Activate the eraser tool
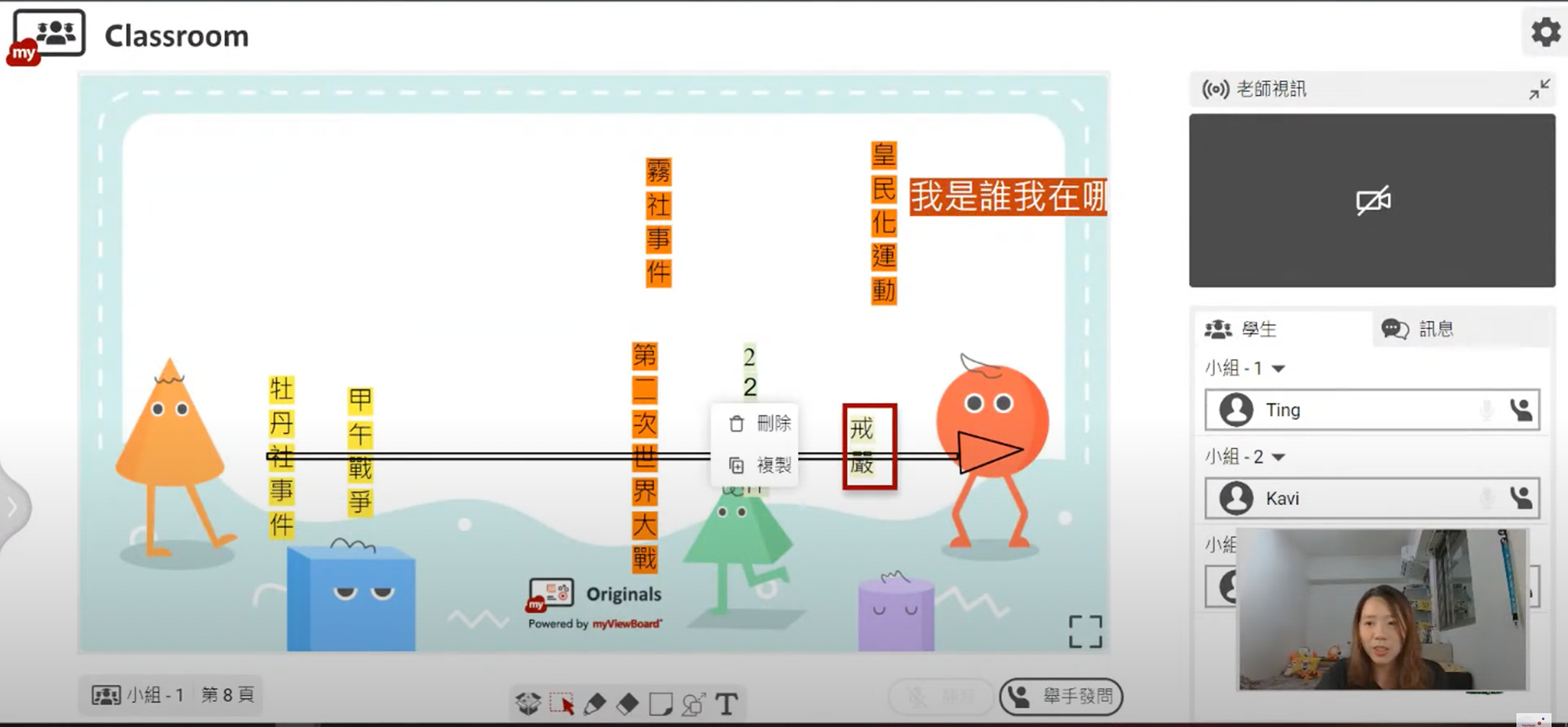This screenshot has height=727, width=1568. [x=627, y=703]
